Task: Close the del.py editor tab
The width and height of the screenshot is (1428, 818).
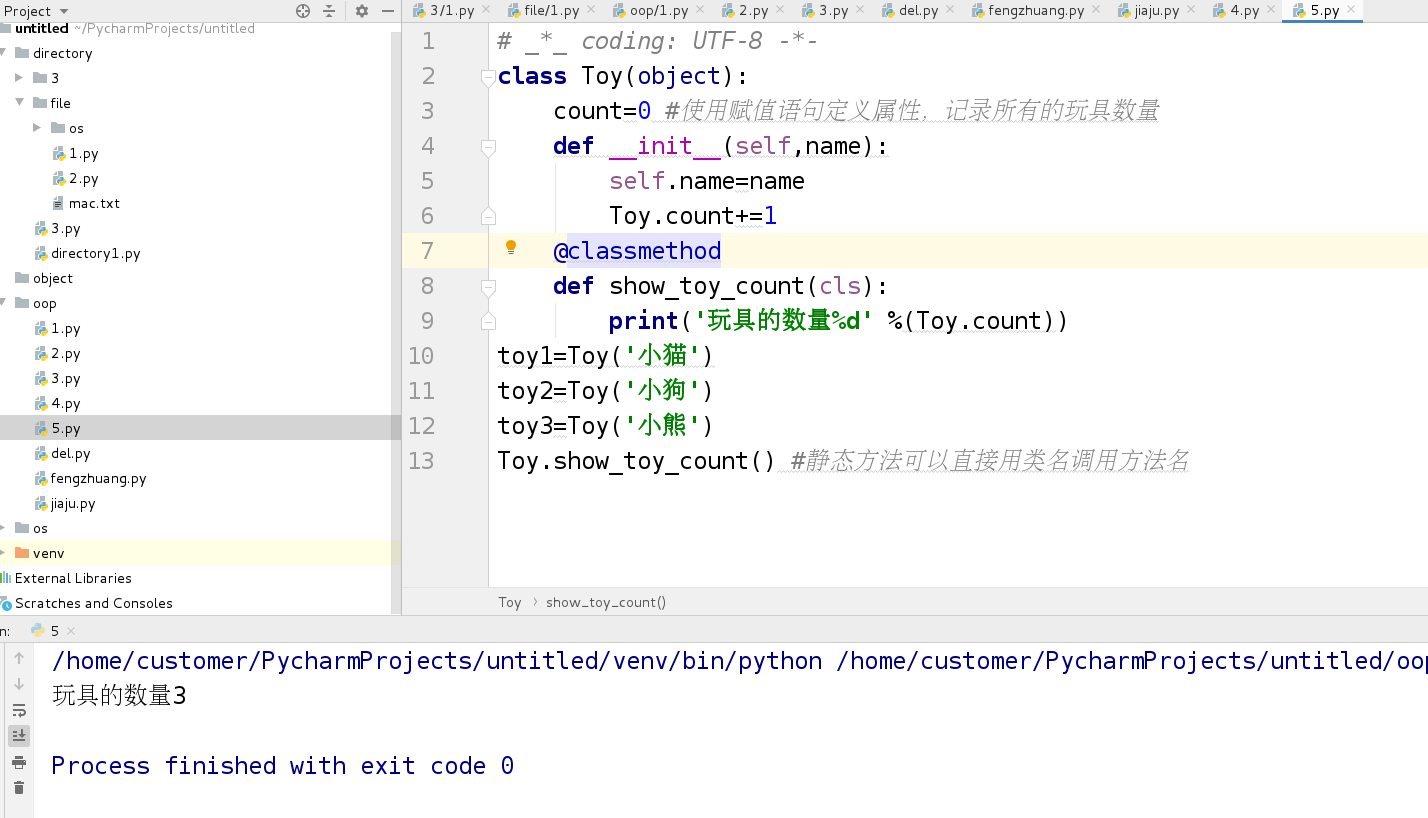Action: [x=949, y=10]
